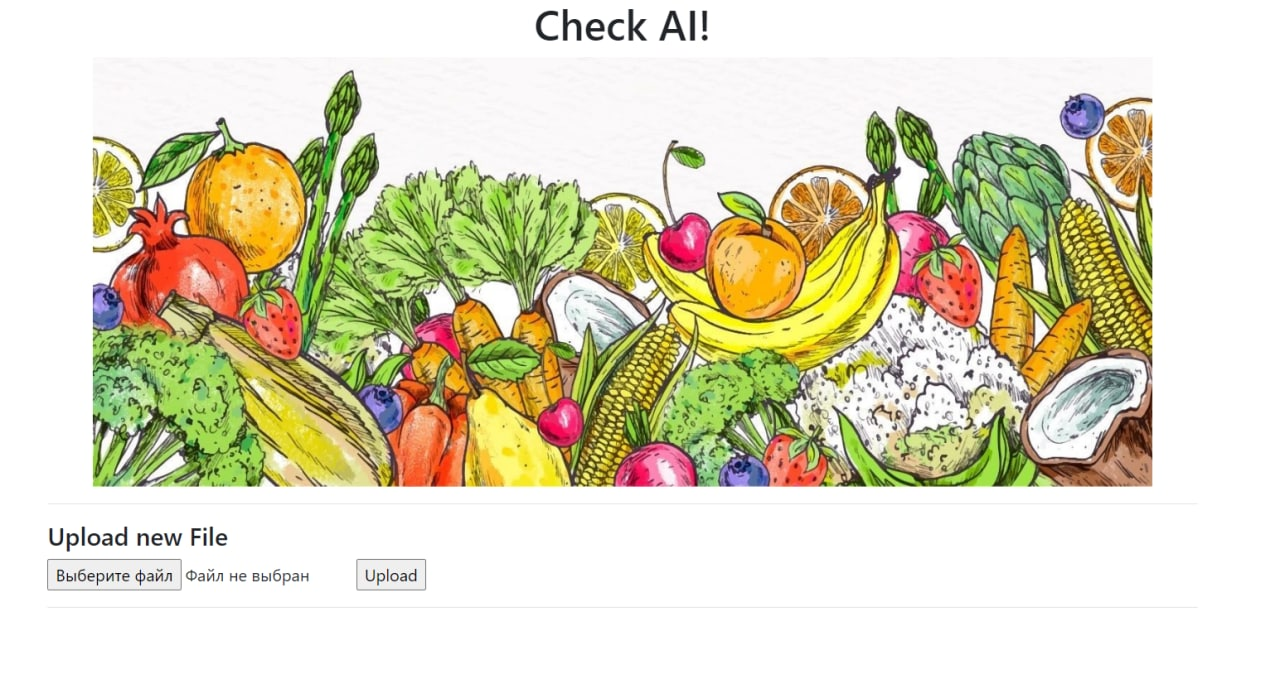
Task: Click the Upload button
Action: point(391,575)
